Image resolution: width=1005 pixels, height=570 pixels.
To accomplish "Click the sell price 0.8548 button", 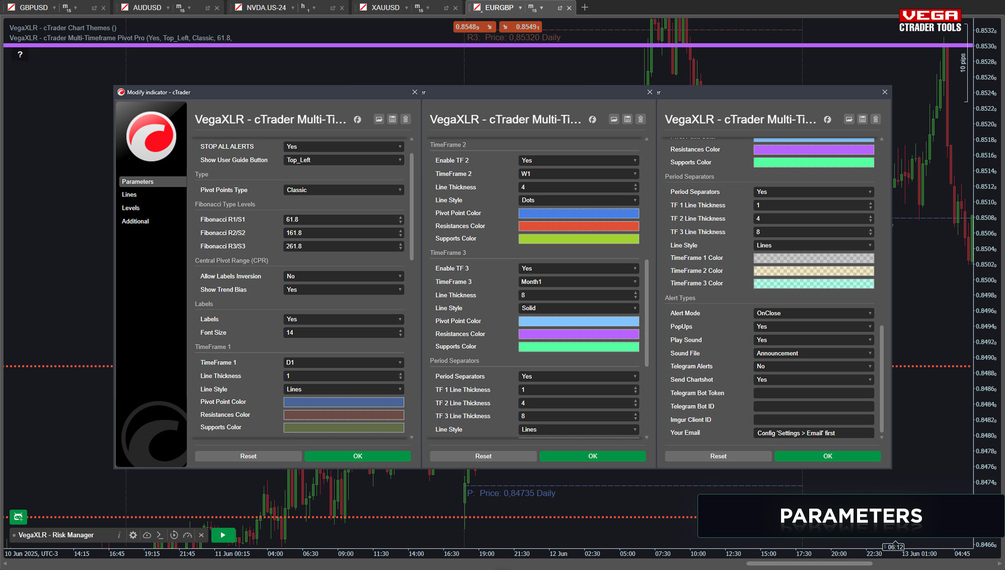I will tap(474, 27).
